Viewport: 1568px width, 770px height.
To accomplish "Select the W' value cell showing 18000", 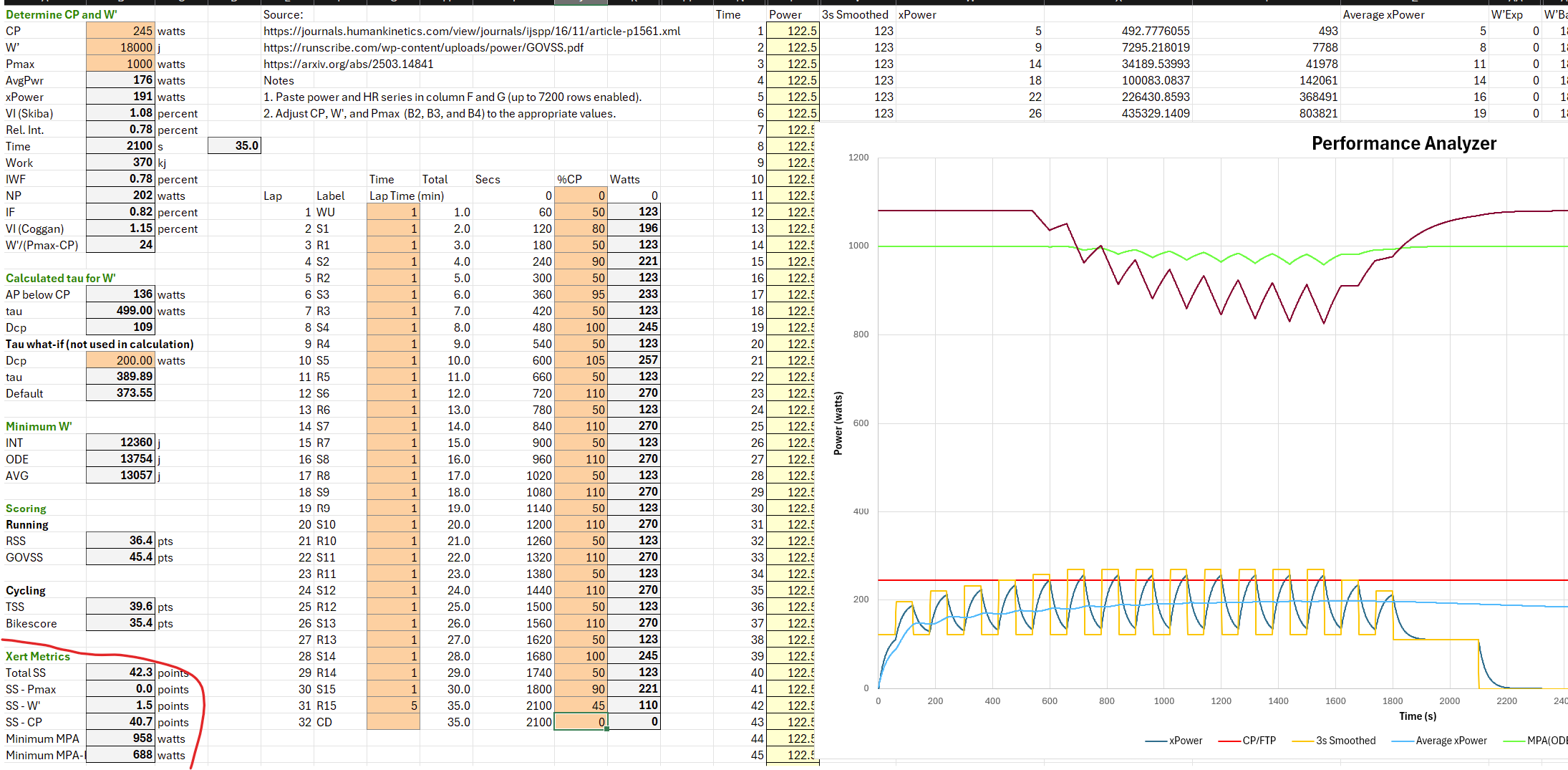I will pos(120,47).
